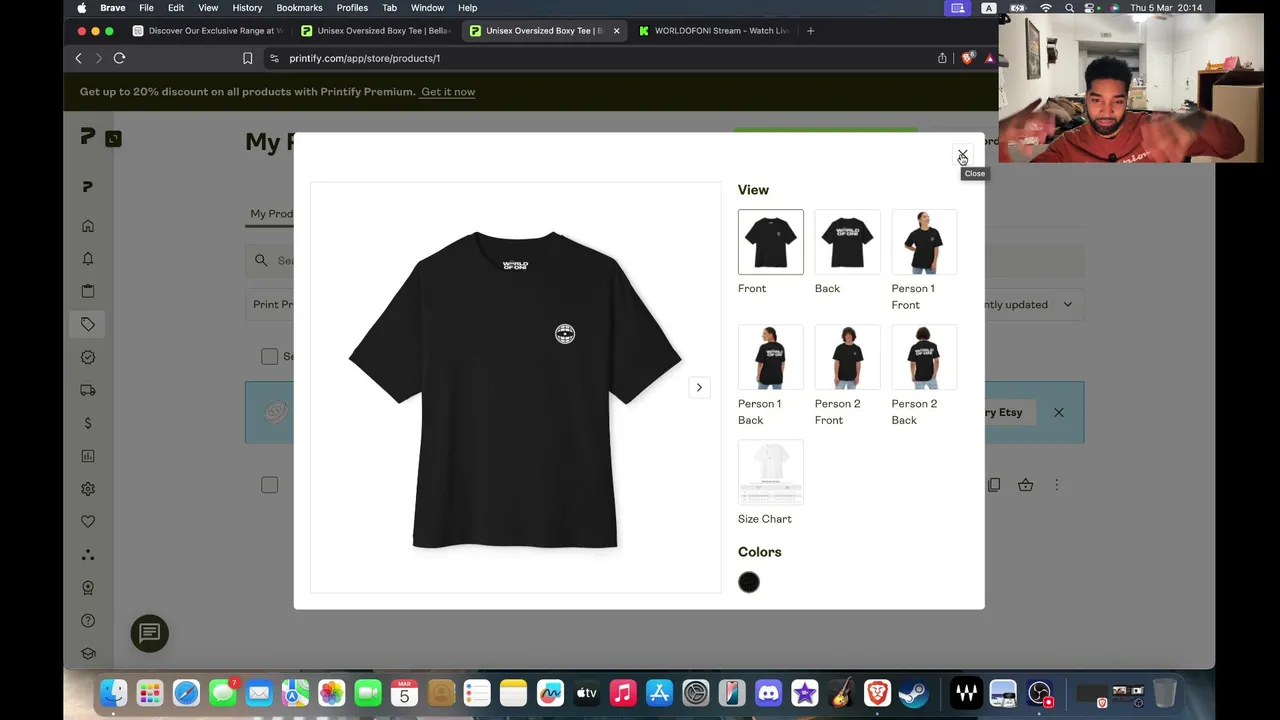Screen dimensions: 1280x720
Task: Close the product preview modal
Action: tap(962, 155)
